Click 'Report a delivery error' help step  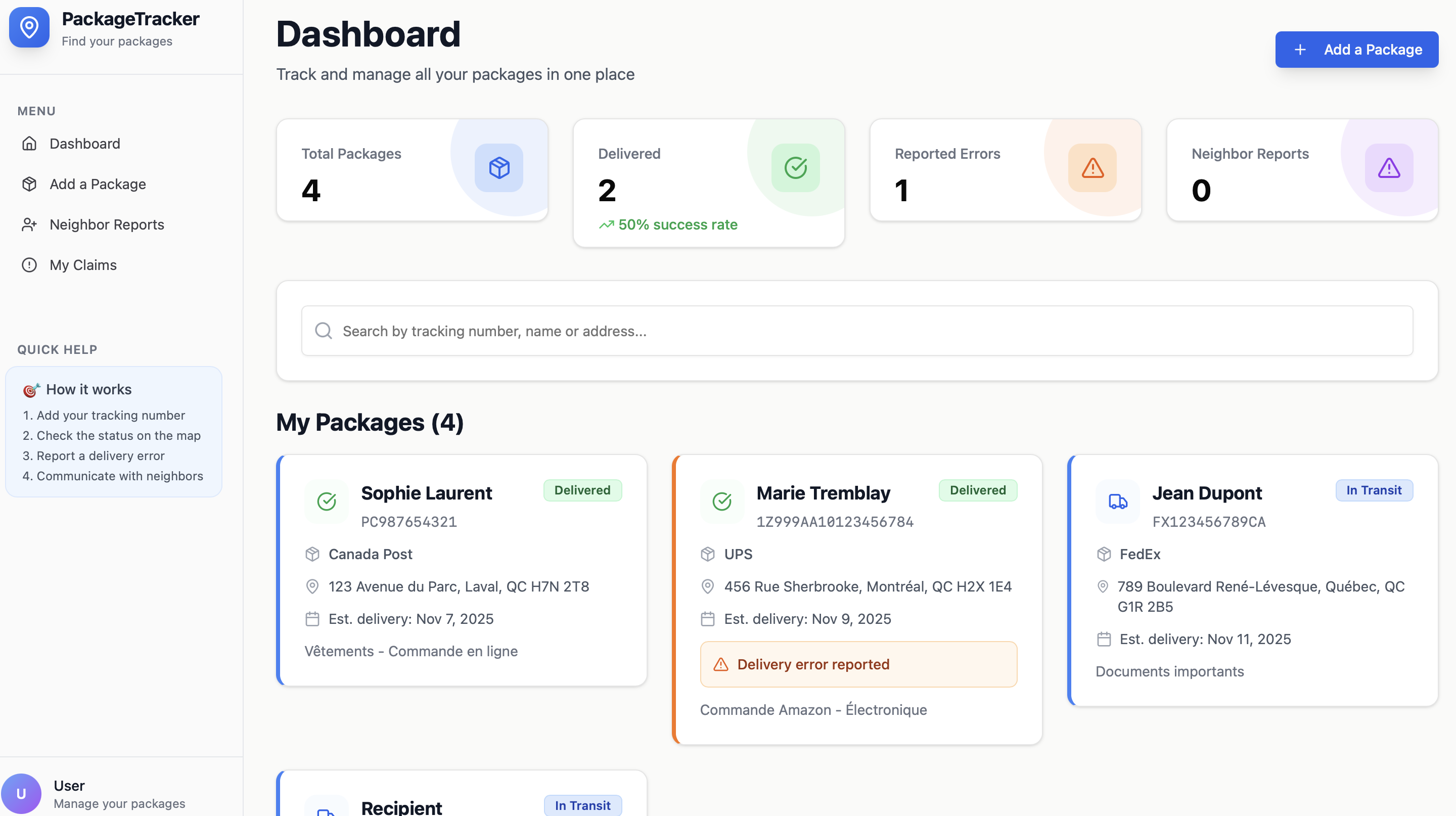point(93,456)
